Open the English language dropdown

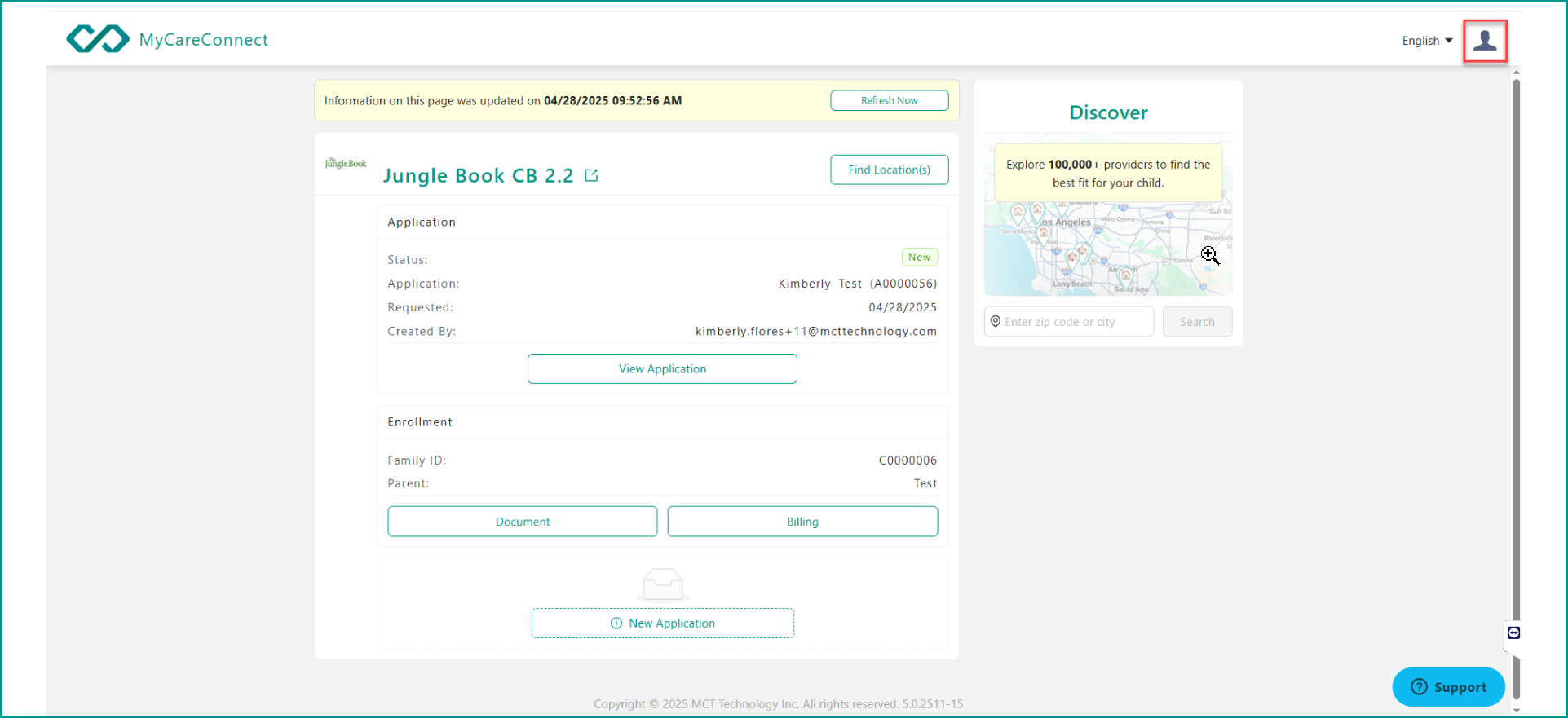pos(1427,41)
